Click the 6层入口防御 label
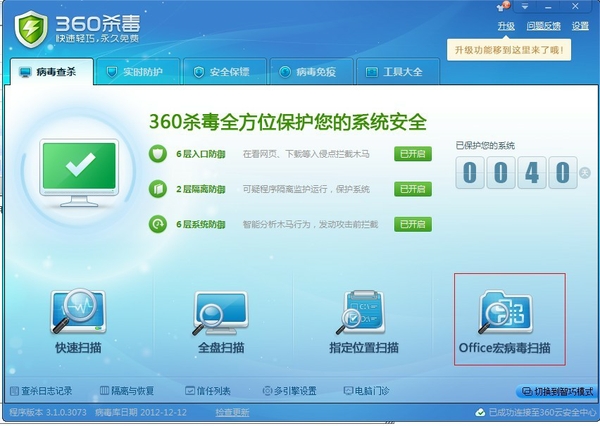Image resolution: width=600 pixels, height=426 pixels. click(201, 154)
